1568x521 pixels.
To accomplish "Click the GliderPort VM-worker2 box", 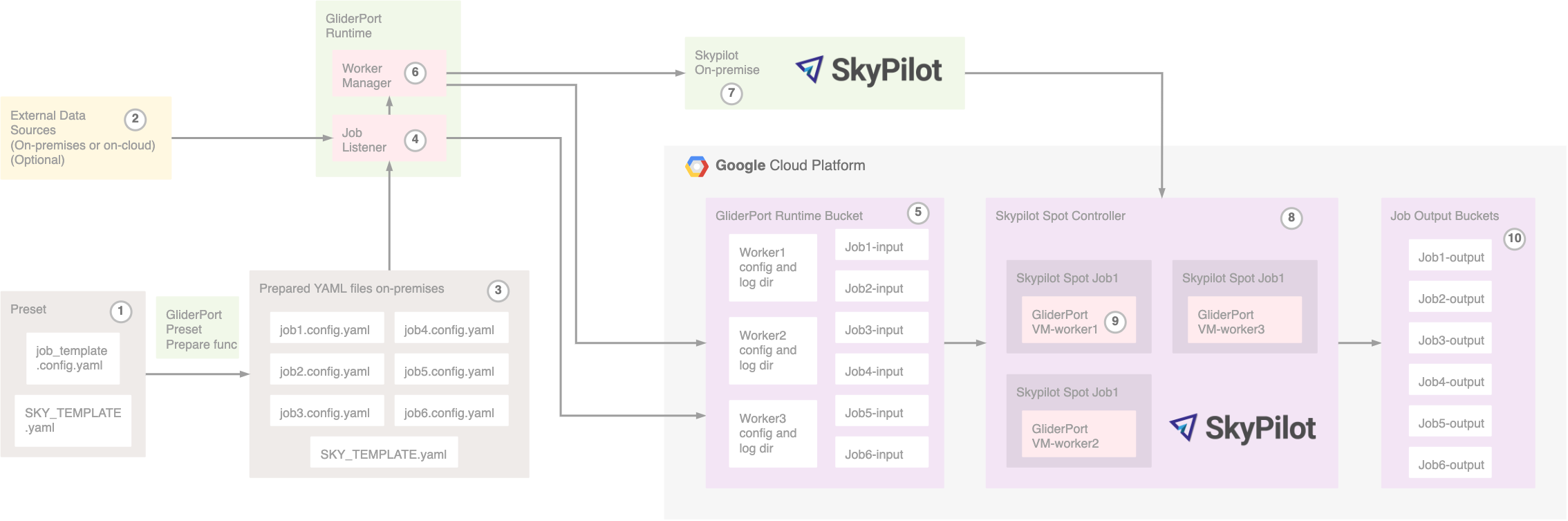I will coord(1079,435).
